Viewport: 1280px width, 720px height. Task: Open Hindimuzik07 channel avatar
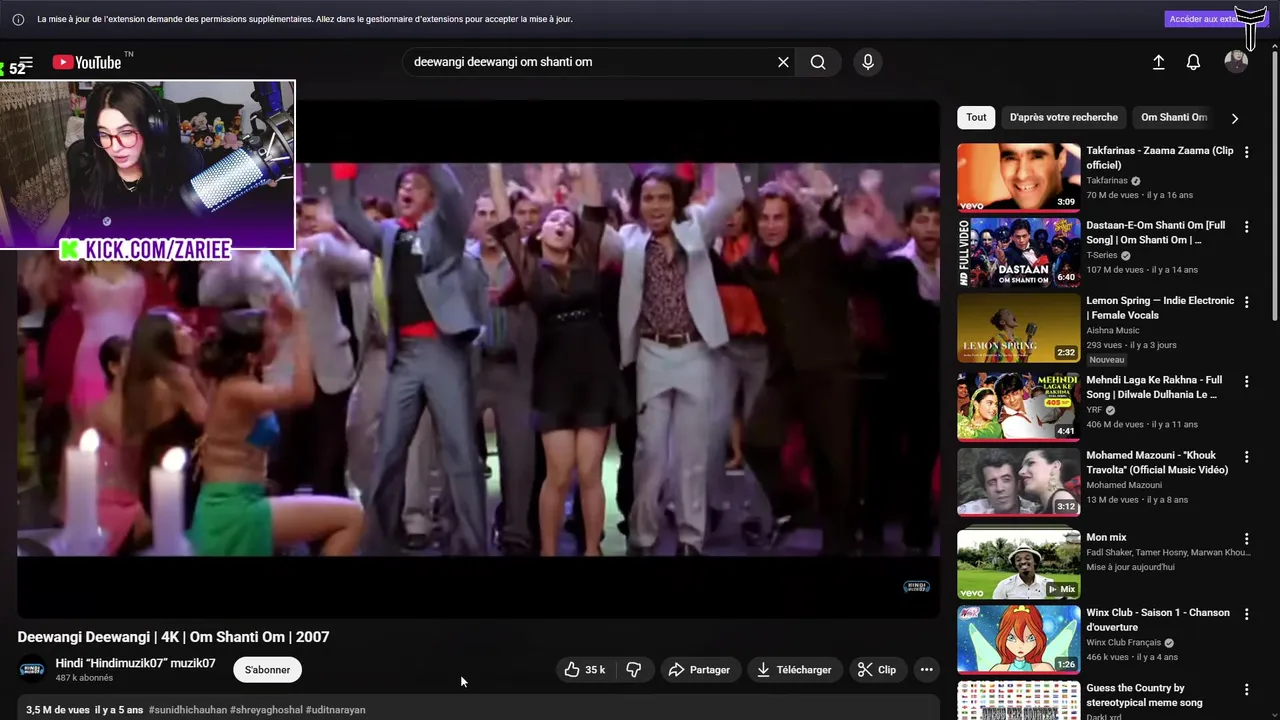click(x=33, y=670)
